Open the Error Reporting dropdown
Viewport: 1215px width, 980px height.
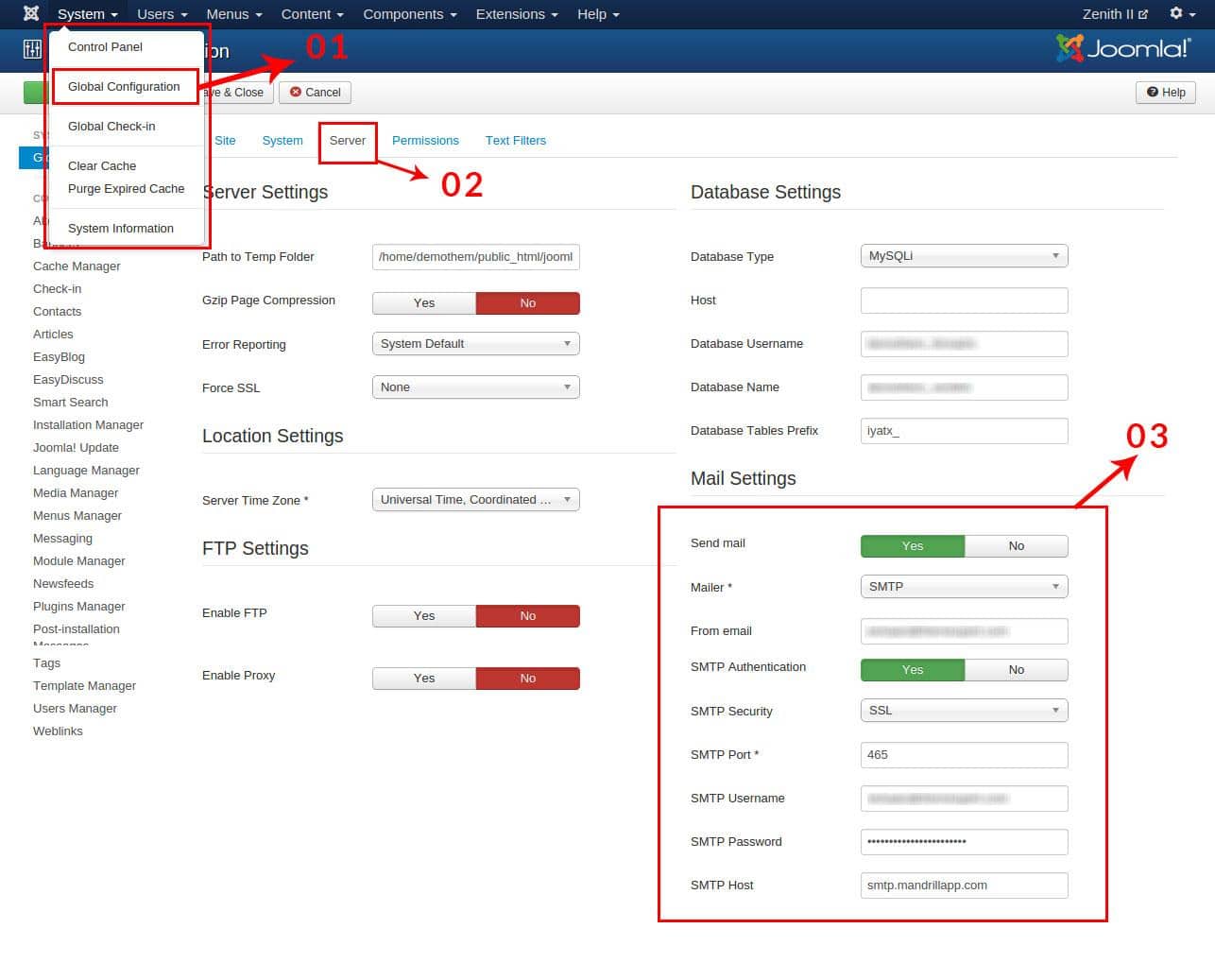coord(476,343)
